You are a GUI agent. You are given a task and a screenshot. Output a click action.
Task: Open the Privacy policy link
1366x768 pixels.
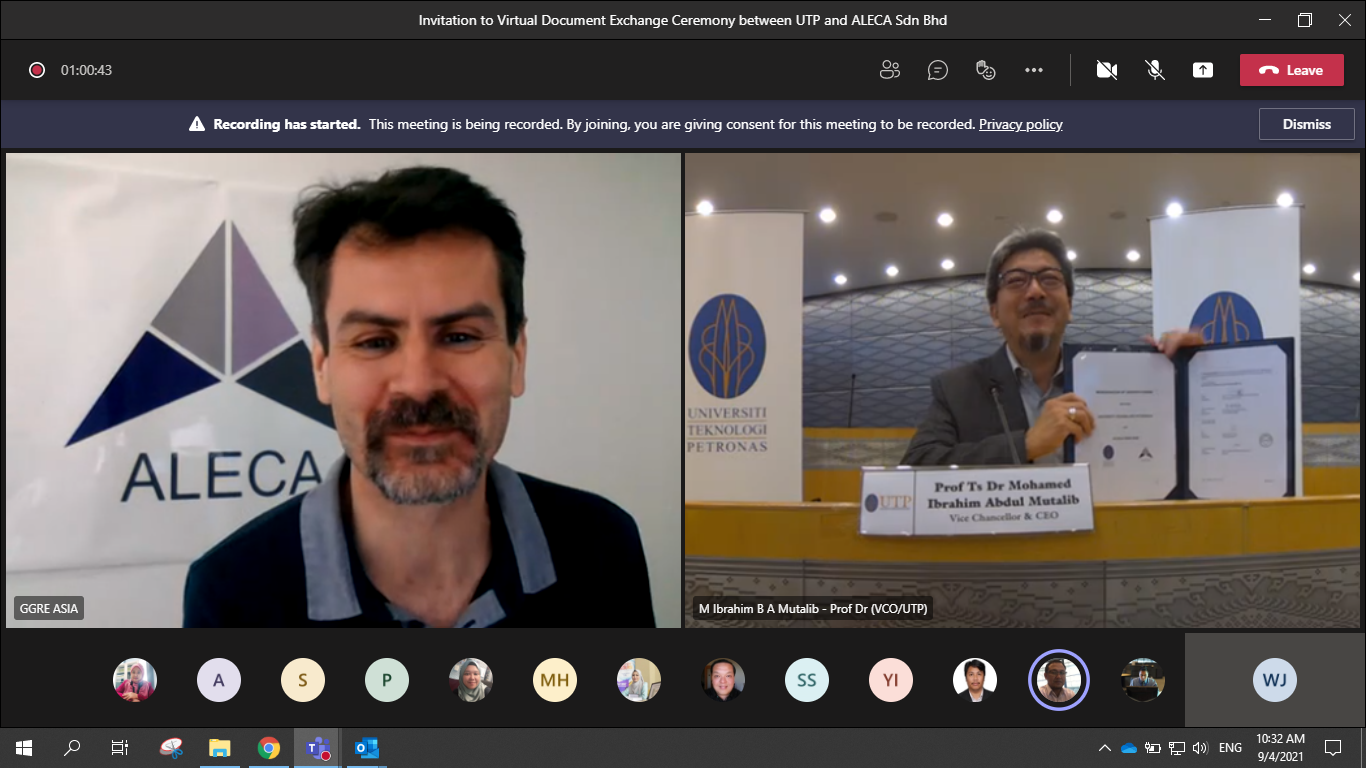click(1020, 124)
